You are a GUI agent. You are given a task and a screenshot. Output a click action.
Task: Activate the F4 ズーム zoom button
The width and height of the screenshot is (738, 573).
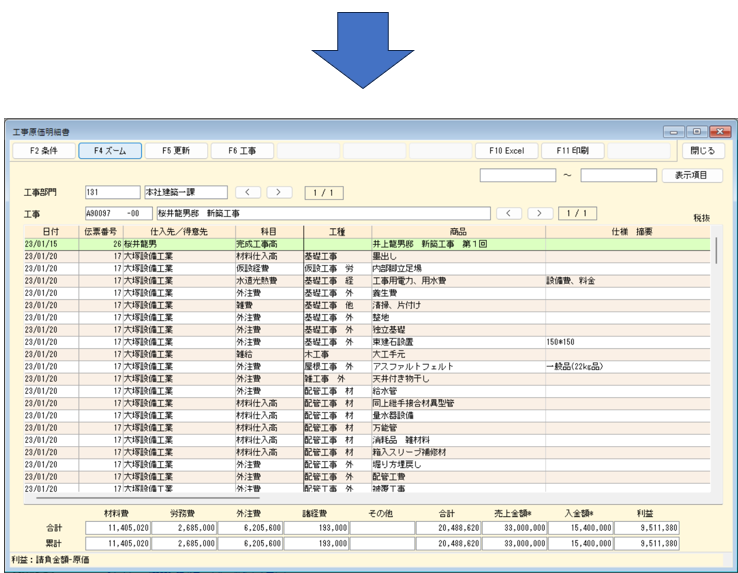pos(110,151)
